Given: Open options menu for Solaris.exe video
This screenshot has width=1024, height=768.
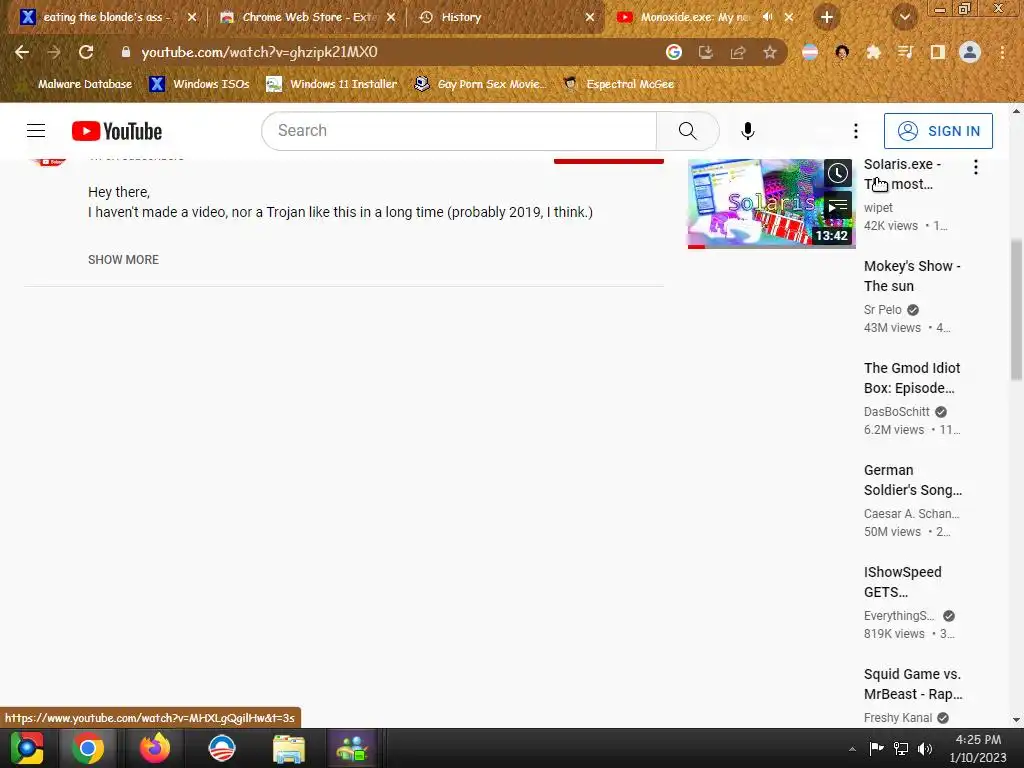Looking at the screenshot, I should point(976,167).
